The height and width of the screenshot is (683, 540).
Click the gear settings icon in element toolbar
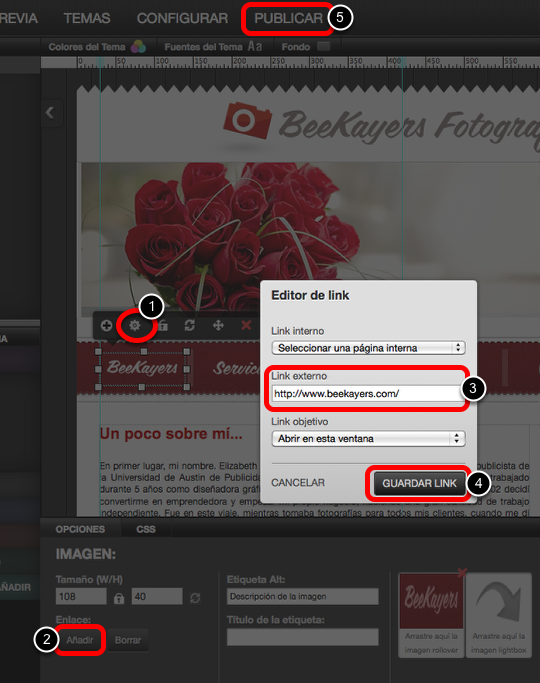(x=135, y=325)
